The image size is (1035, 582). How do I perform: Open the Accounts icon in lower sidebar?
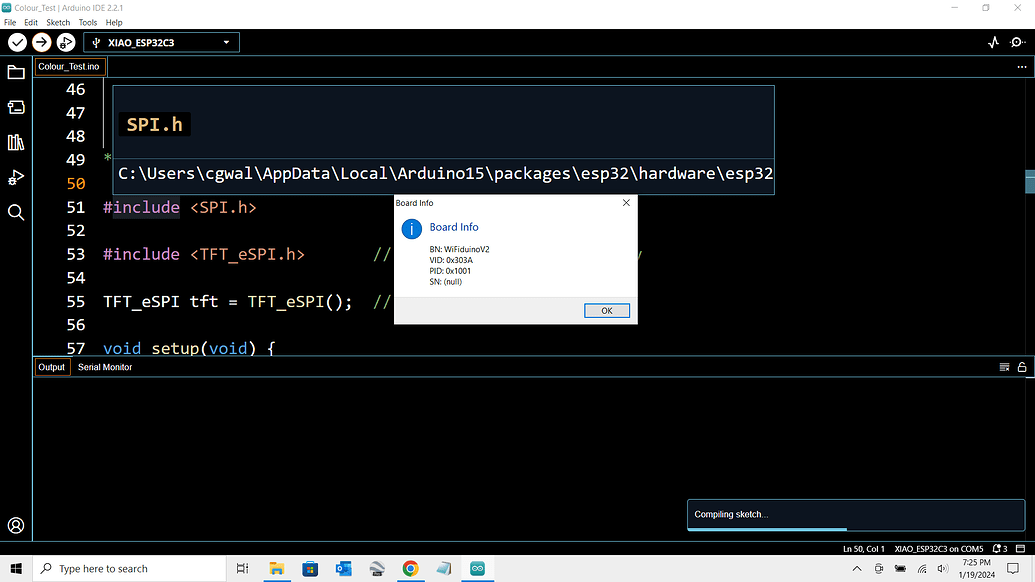15,525
